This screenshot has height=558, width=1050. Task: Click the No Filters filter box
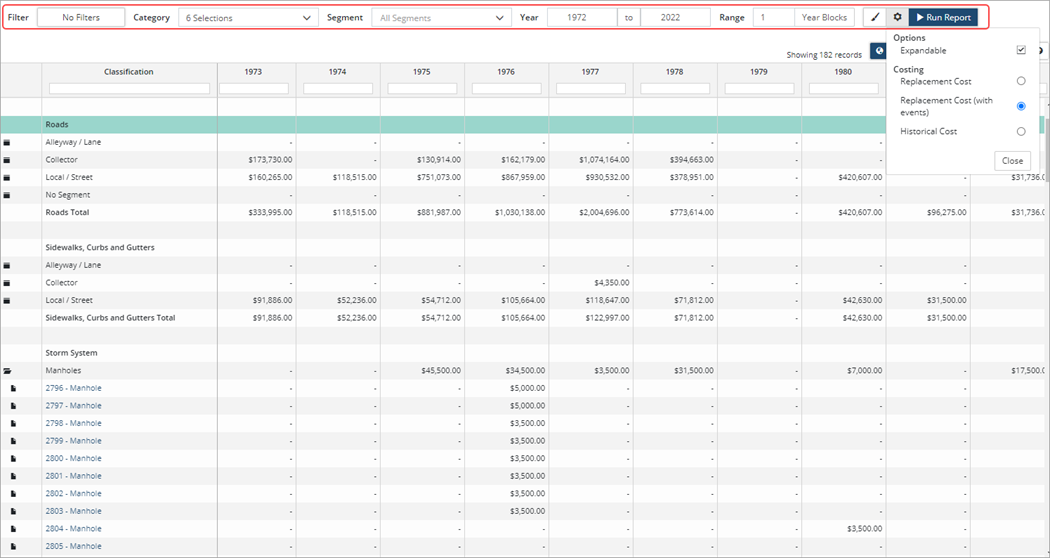[81, 18]
